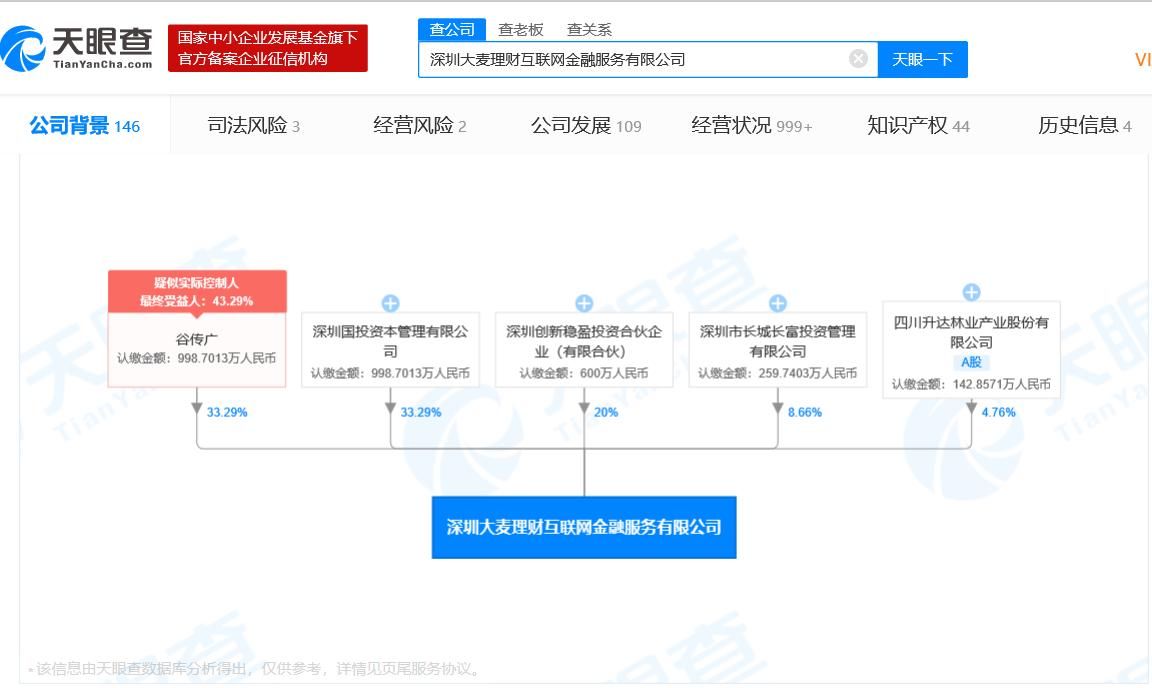The height and width of the screenshot is (688, 1152).
Task: Click the 认缴金额 600万人民币 text
Action: tap(584, 373)
